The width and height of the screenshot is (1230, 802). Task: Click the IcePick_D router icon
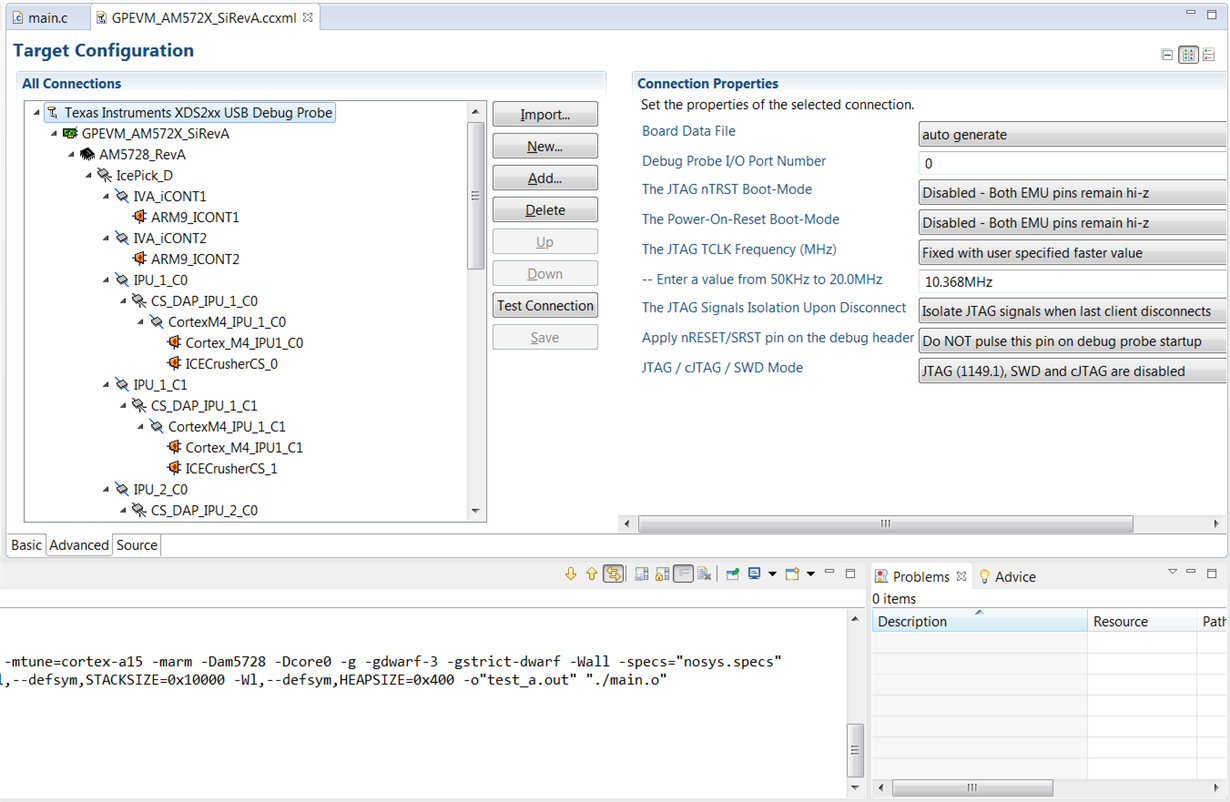(105, 175)
